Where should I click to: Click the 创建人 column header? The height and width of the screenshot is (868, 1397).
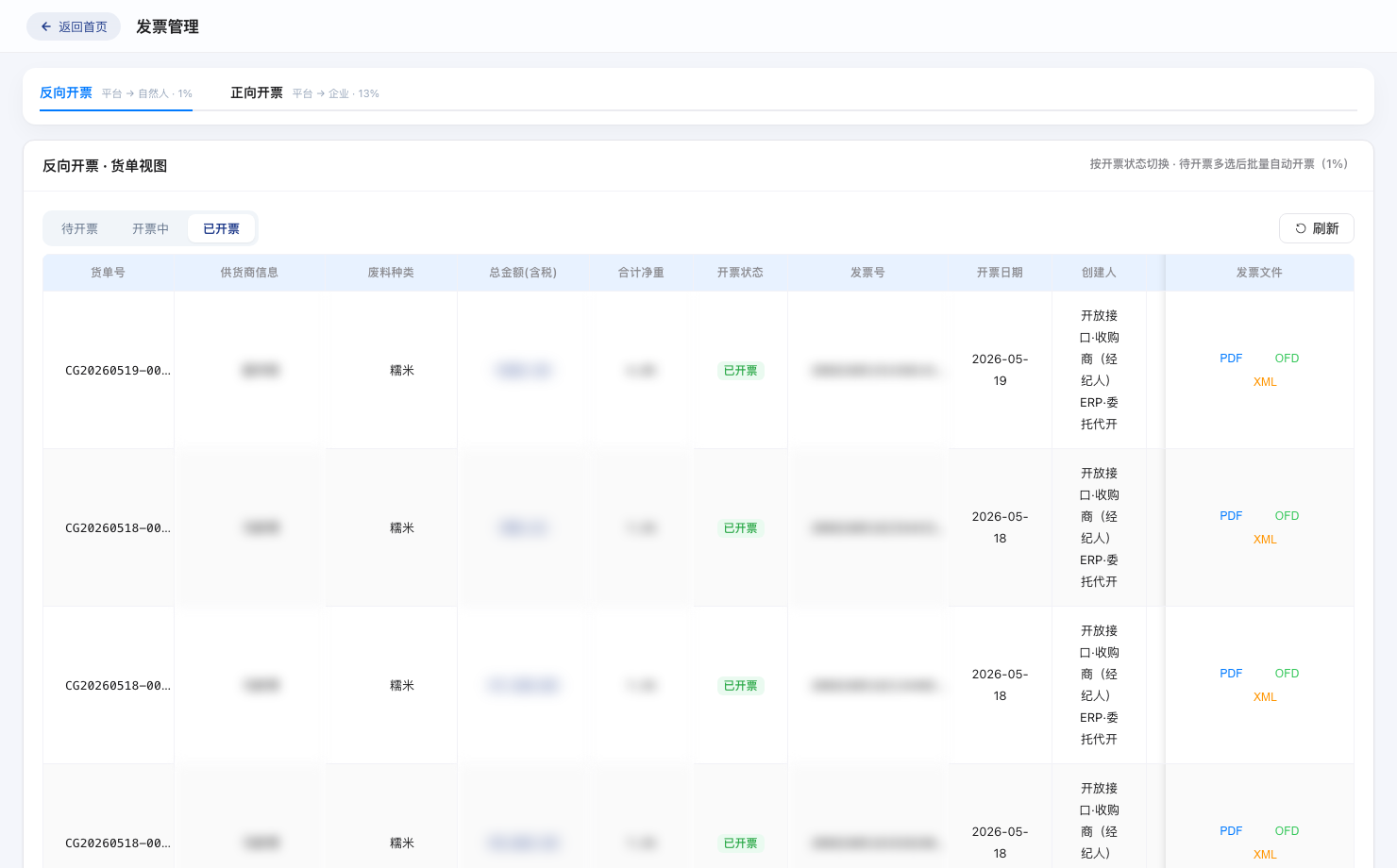tap(1099, 273)
